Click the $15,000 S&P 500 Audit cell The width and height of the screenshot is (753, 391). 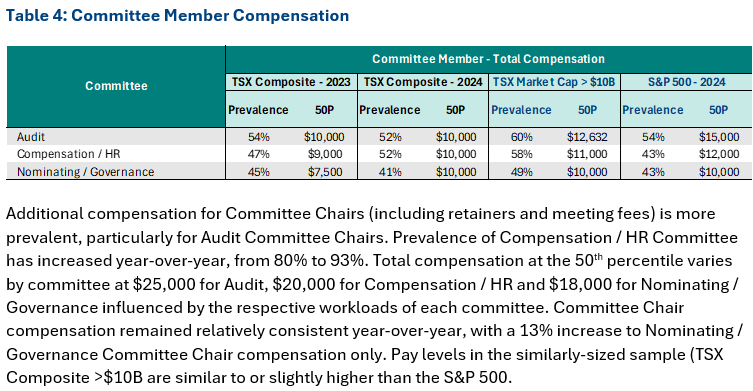pos(719,137)
